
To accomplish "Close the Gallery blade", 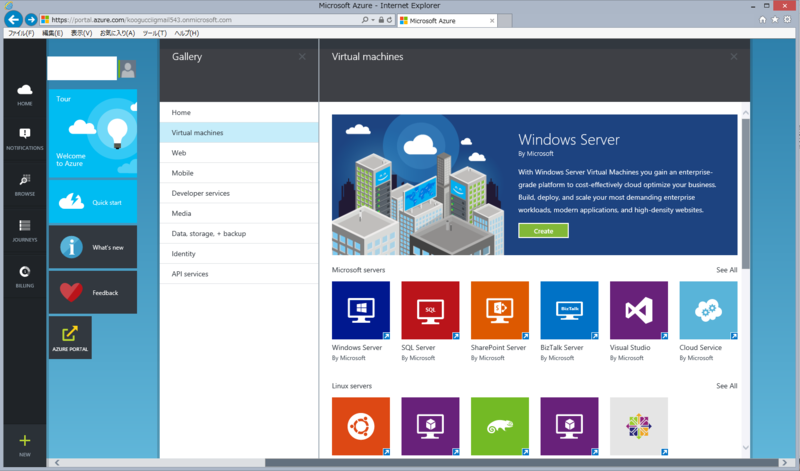I will pos(302,57).
